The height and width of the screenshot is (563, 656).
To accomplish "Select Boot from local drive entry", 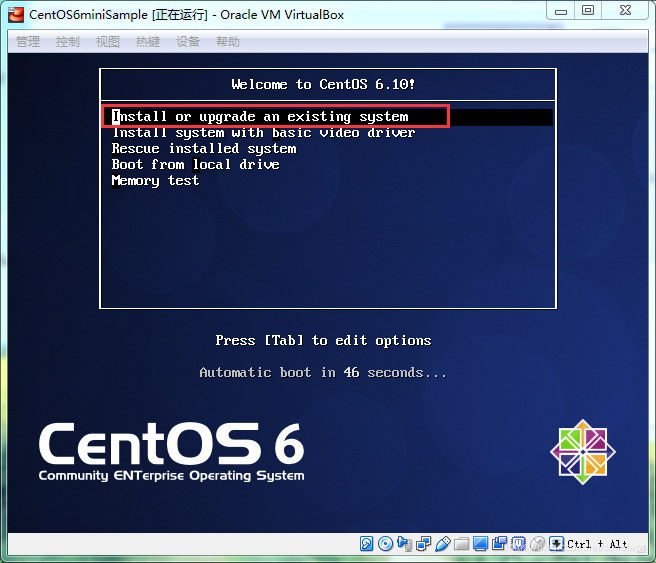I will click(195, 164).
